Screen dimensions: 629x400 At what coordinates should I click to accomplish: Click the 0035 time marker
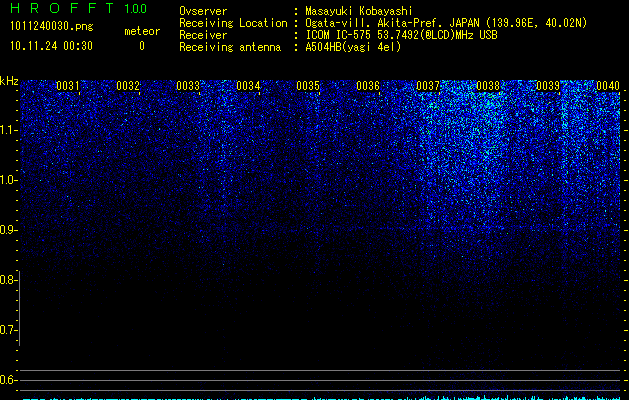click(x=308, y=86)
